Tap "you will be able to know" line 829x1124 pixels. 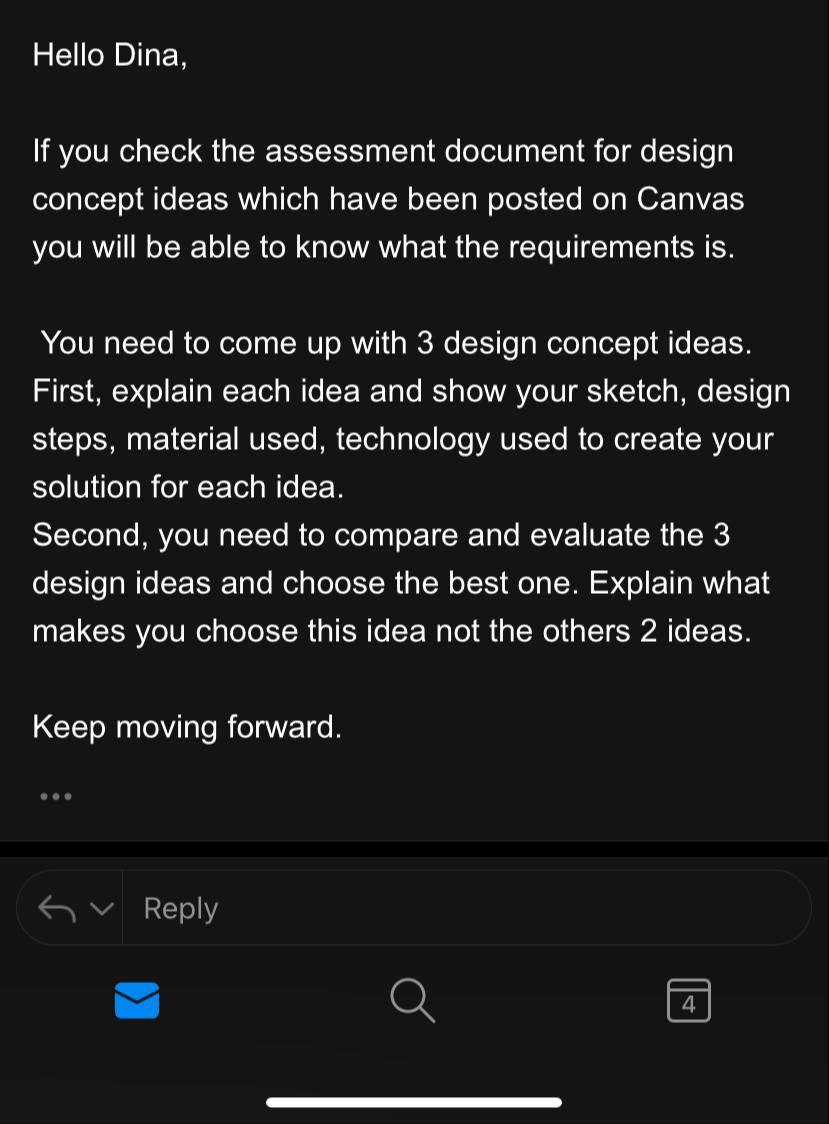(384, 247)
